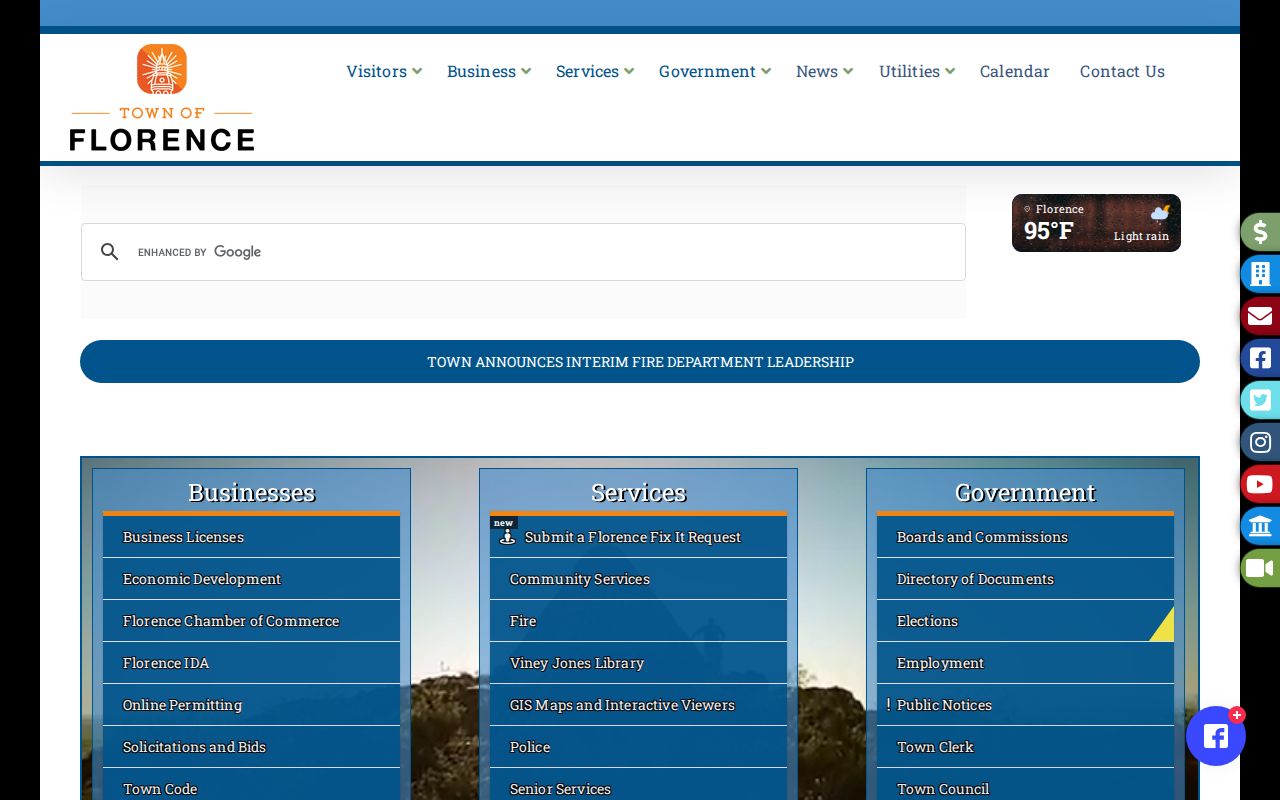
Task: Expand the Visitors menu chevron
Action: [x=417, y=71]
